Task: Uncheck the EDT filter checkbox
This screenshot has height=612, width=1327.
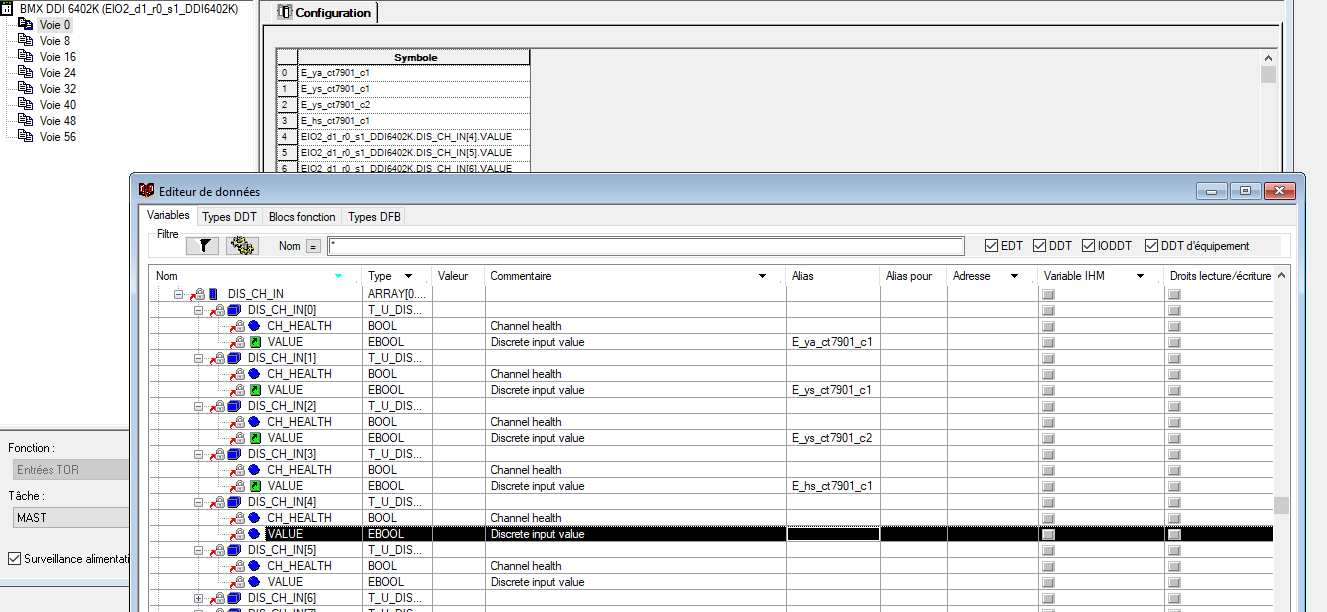Action: click(x=991, y=246)
